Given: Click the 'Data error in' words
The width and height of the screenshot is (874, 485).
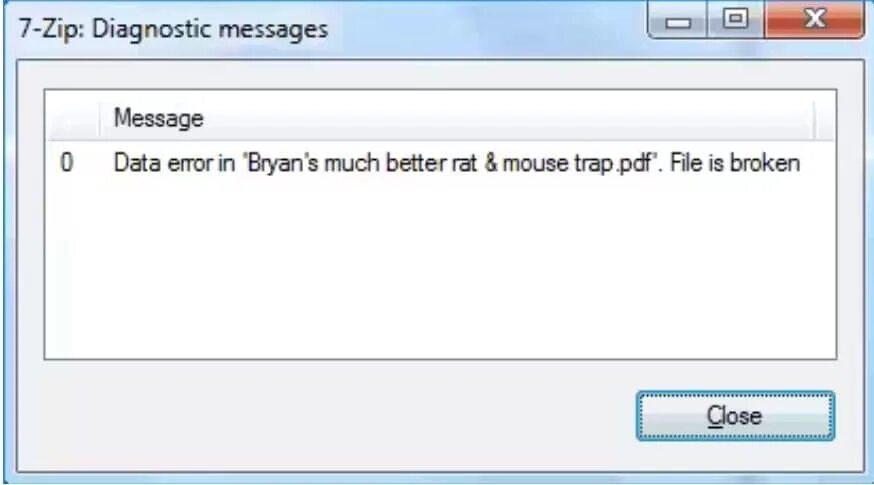Looking at the screenshot, I should 174,163.
